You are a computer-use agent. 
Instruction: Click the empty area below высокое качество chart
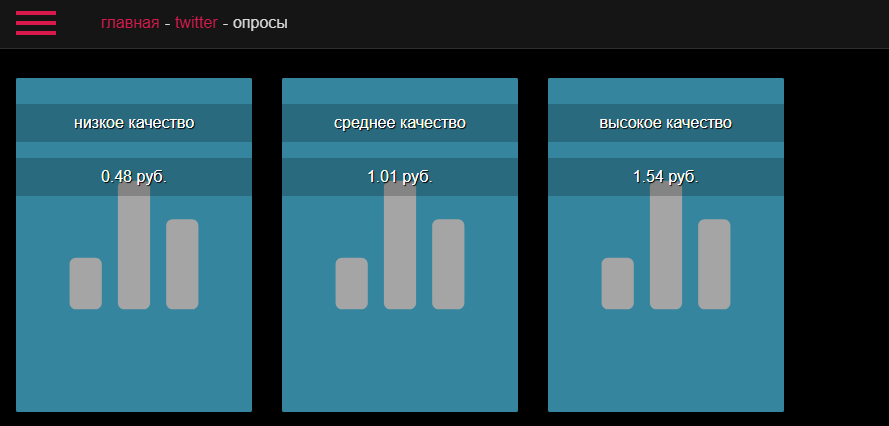[x=666, y=361]
